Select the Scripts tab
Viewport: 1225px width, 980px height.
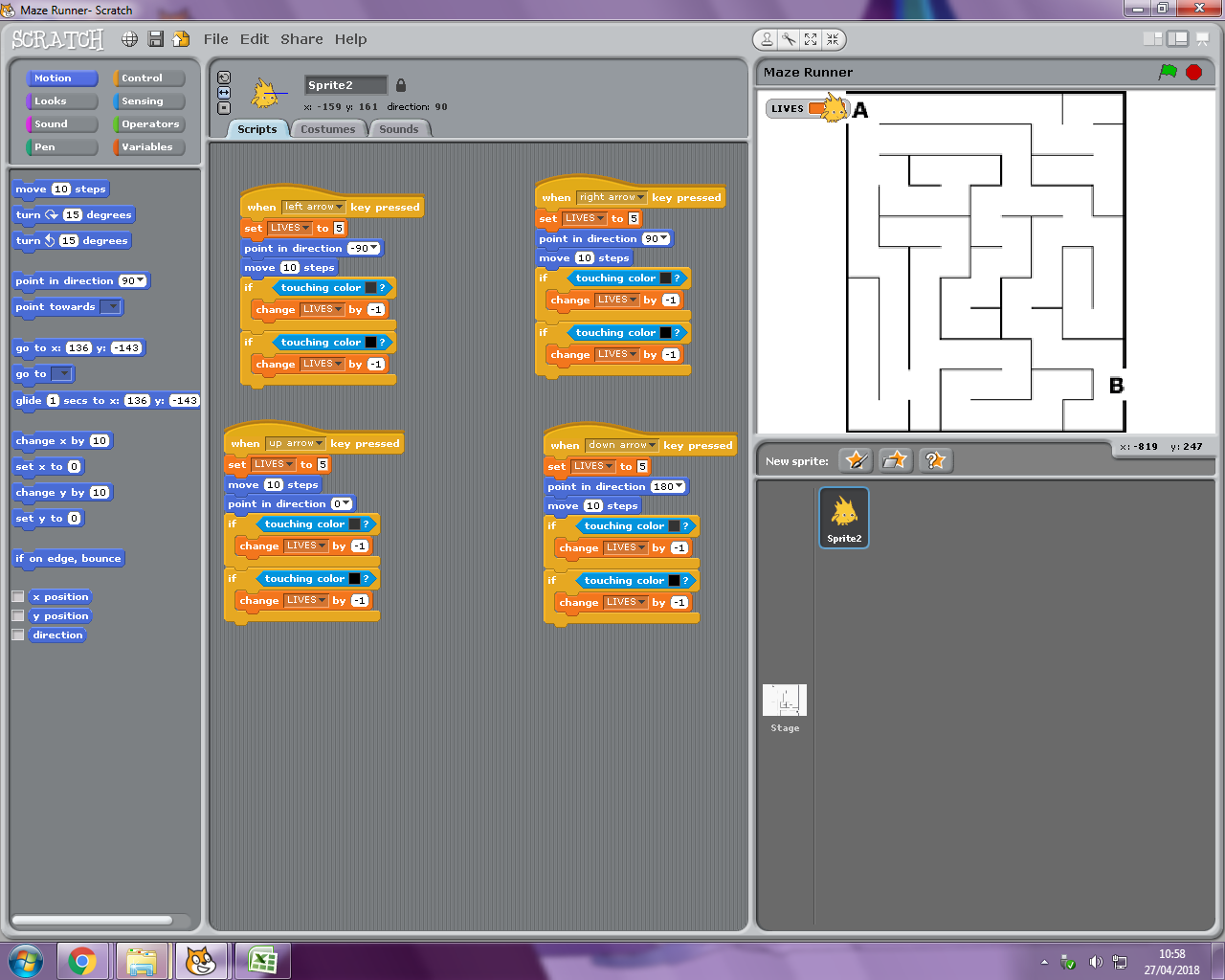pos(257,129)
